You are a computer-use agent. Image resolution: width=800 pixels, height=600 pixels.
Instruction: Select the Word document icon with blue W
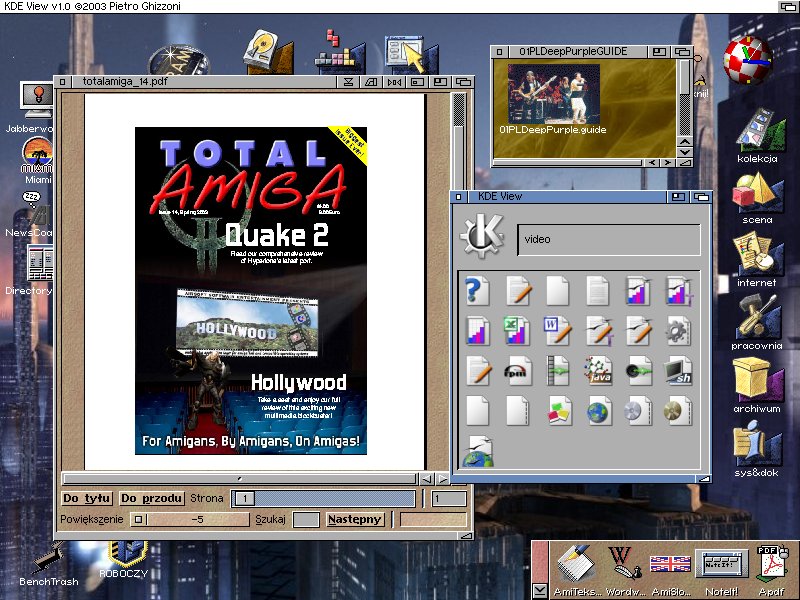tap(557, 331)
